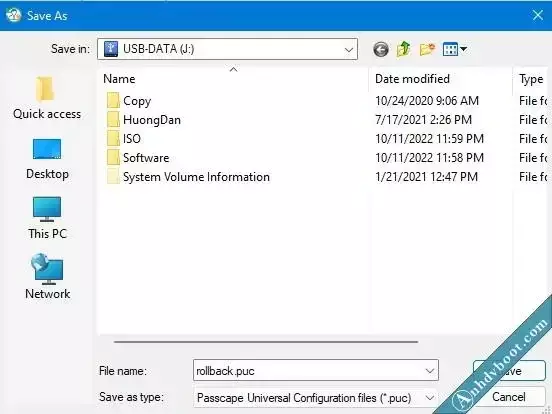This screenshot has width=552, height=414.
Task: Go back to the last folder visited
Action: point(381,49)
